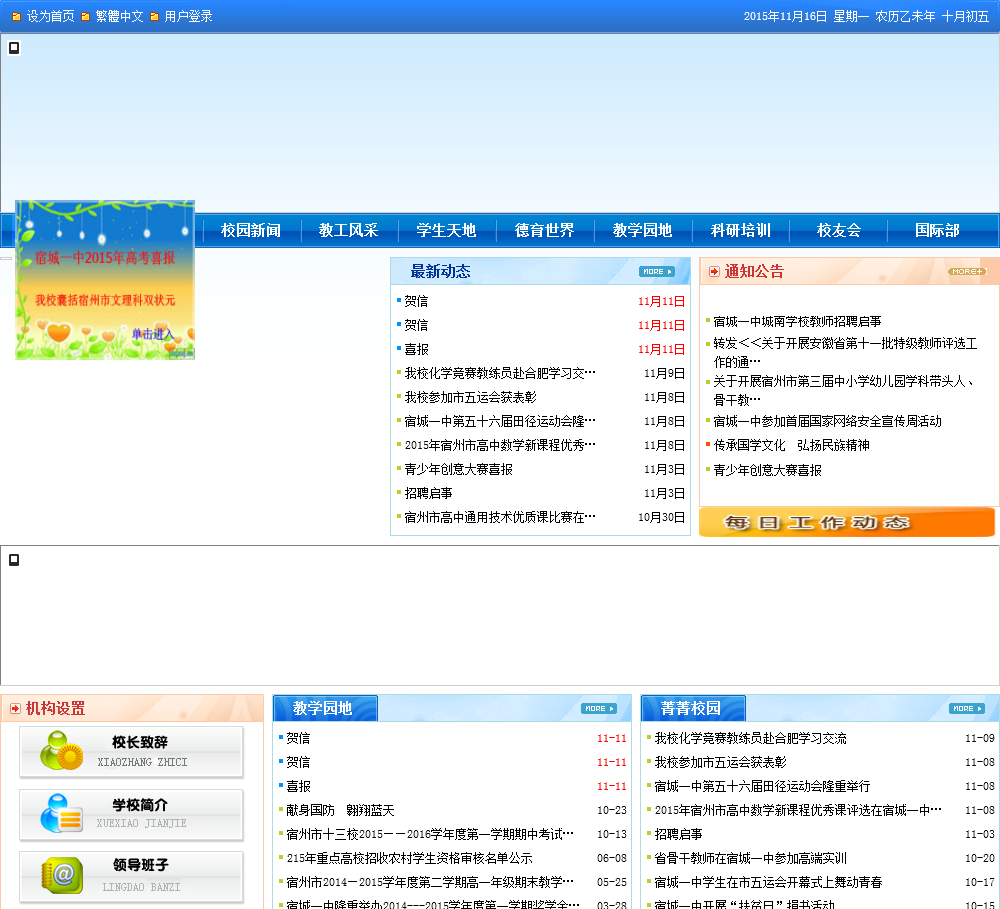Open 宿城一中城南学校教师招聘启事 notice
The width and height of the screenshot is (1000, 909).
tap(797, 321)
